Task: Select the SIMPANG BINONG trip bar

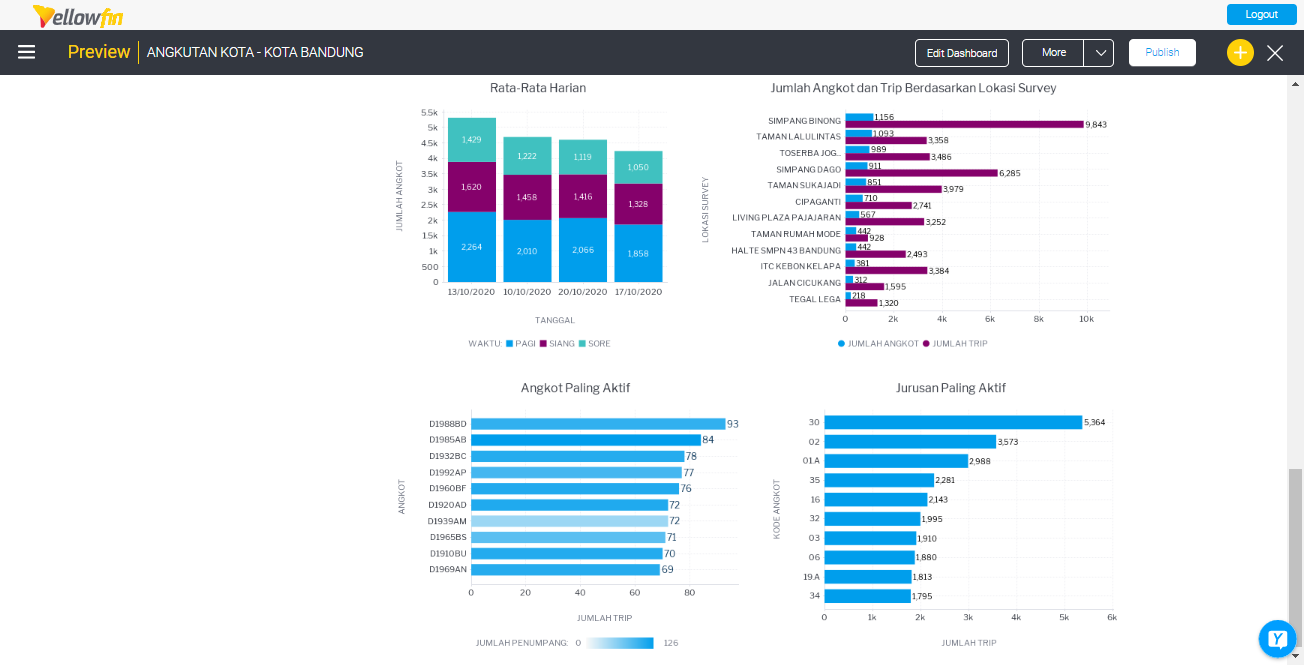Action: point(964,124)
